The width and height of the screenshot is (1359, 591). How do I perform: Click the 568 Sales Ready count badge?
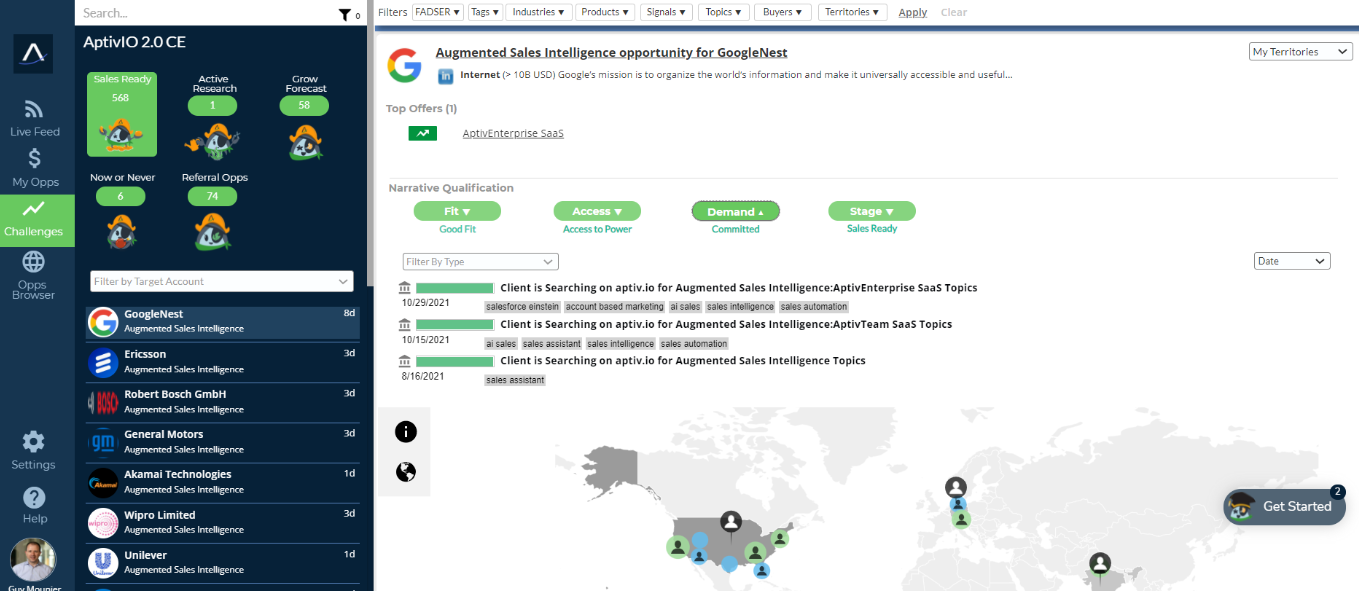(121, 97)
